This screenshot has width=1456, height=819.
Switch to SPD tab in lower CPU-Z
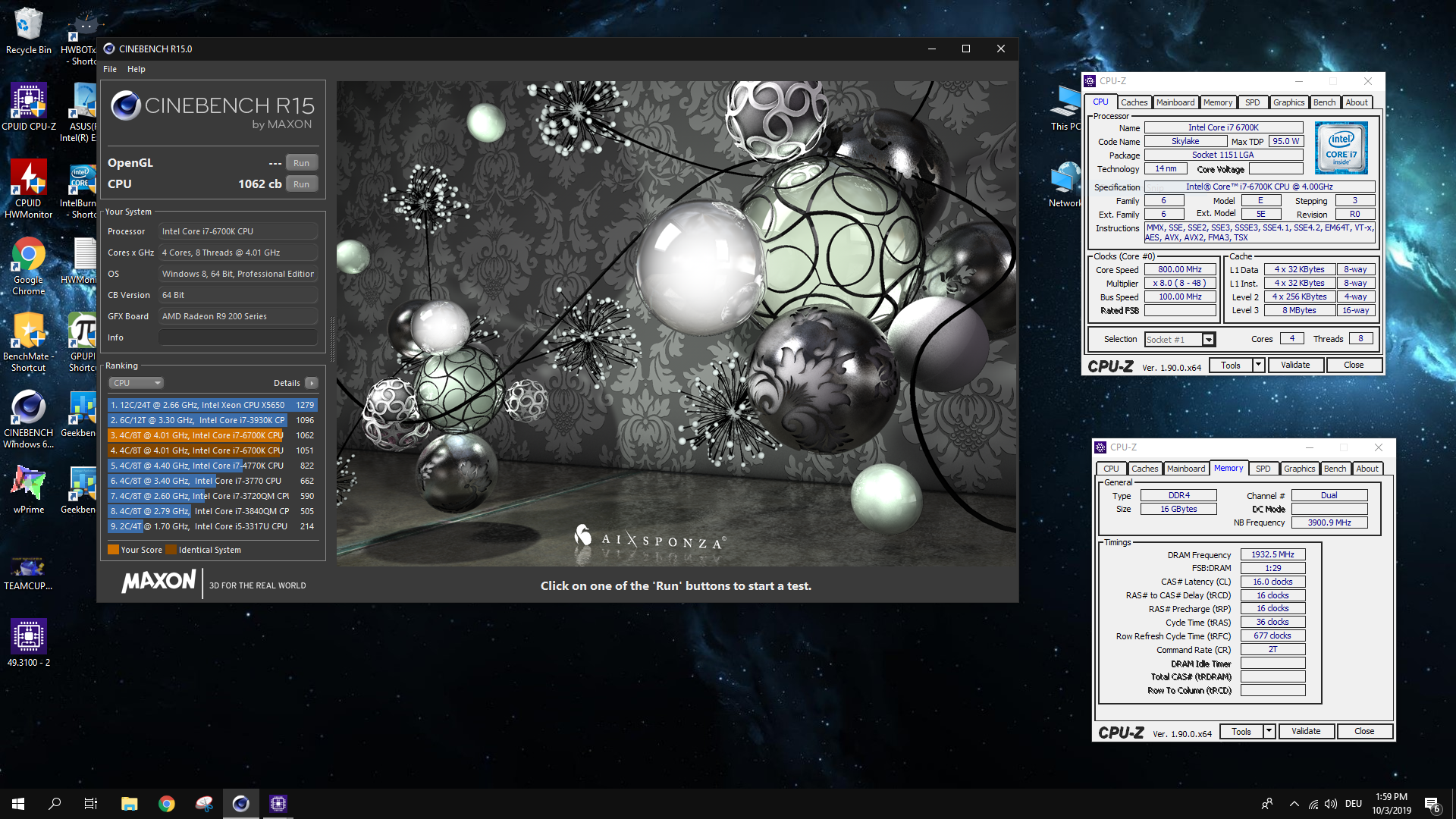coord(1263,469)
